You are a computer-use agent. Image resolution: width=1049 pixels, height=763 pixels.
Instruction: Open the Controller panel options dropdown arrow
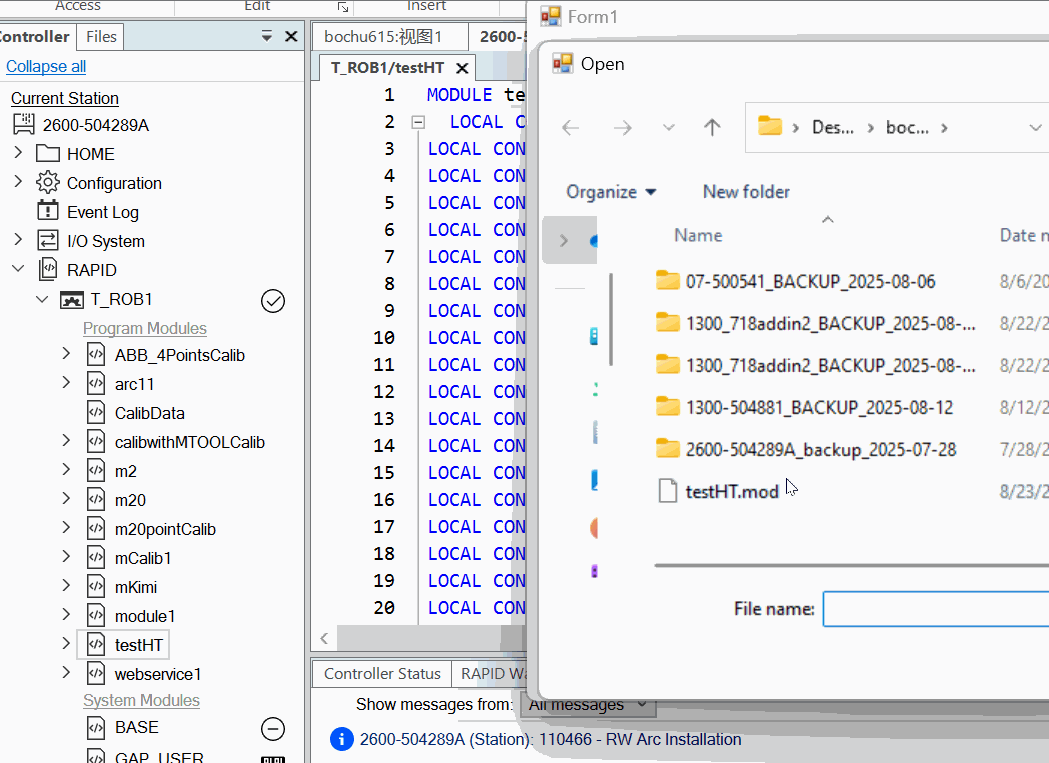coord(266,36)
